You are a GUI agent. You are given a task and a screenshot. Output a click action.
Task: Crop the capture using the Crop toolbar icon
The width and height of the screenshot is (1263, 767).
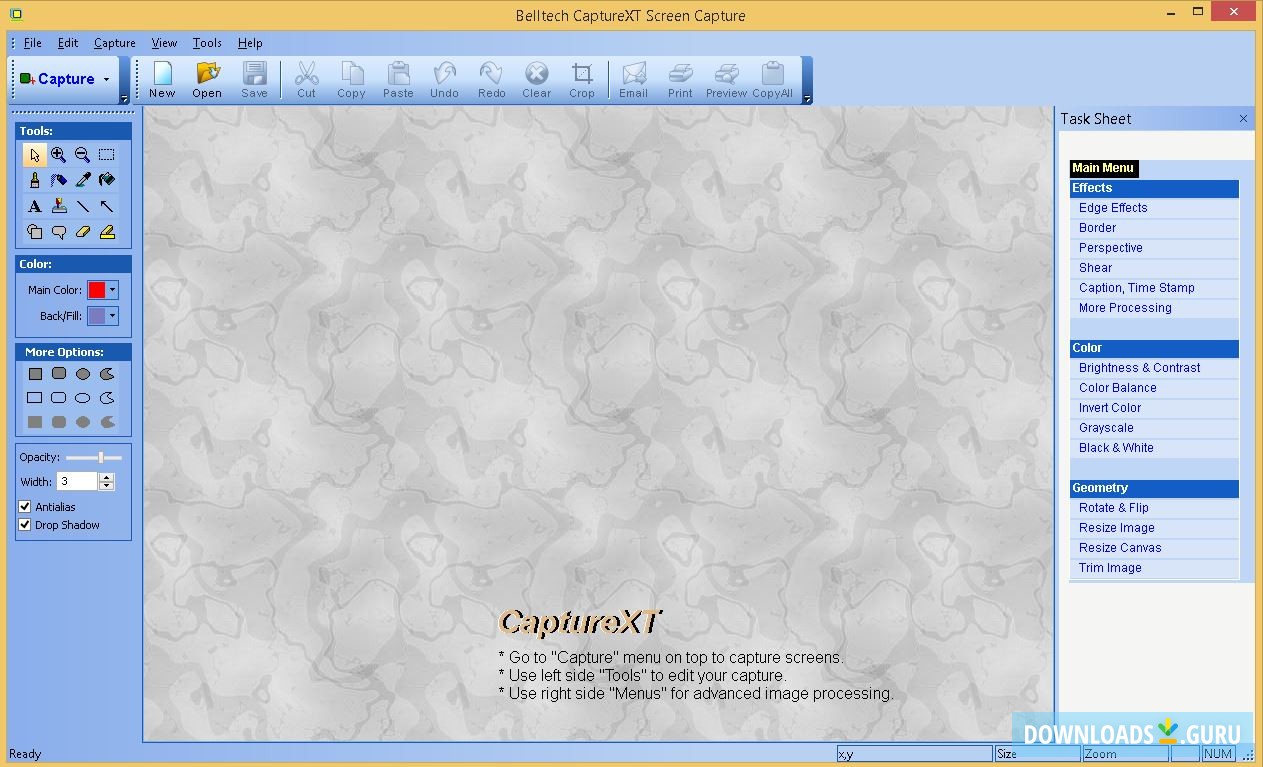point(582,79)
